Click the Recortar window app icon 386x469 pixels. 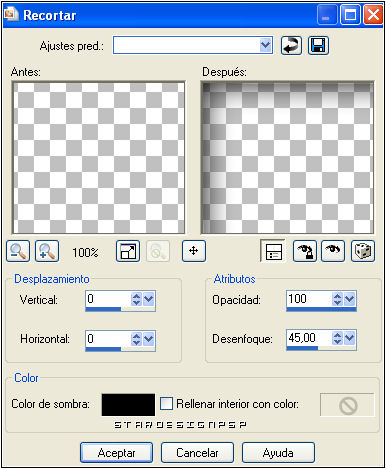pos(11,15)
